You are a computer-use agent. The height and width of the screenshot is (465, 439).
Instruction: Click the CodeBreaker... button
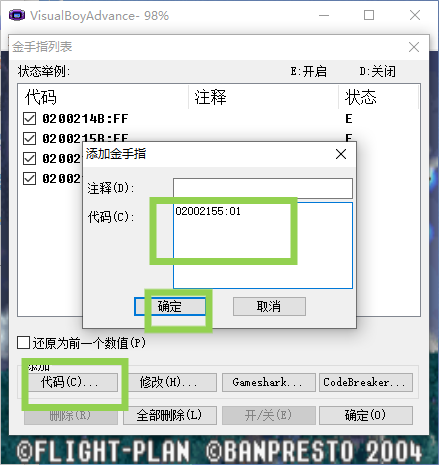pyautogui.click(x=366, y=382)
